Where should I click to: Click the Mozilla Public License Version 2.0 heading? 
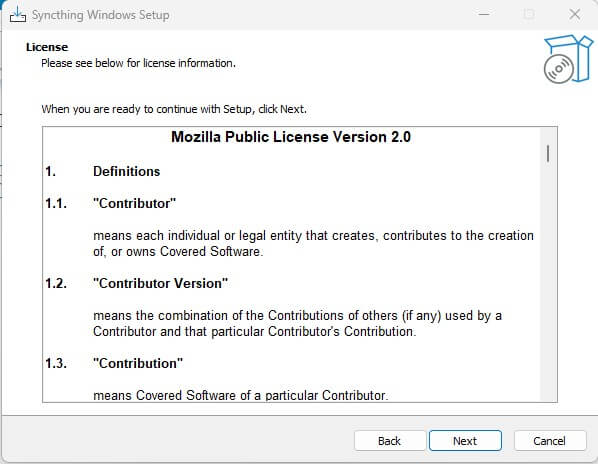(x=291, y=137)
